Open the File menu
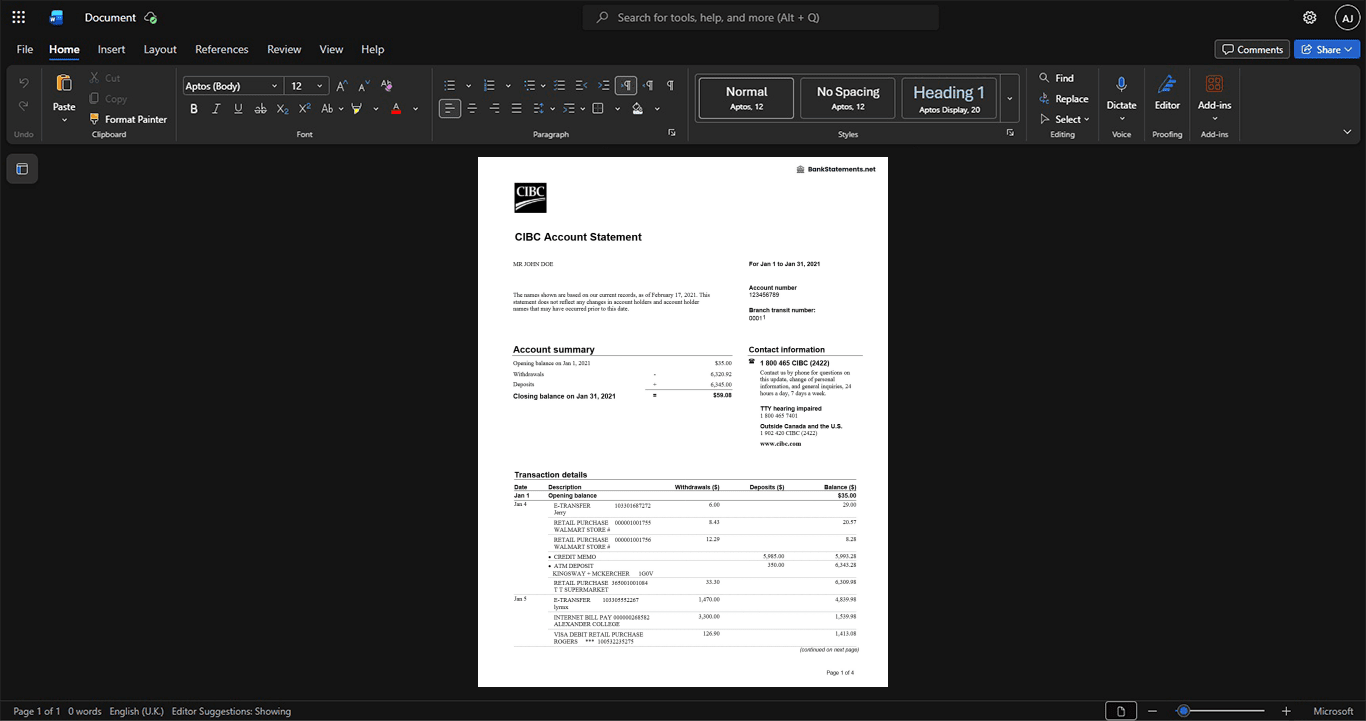This screenshot has width=1366, height=721. pos(25,49)
